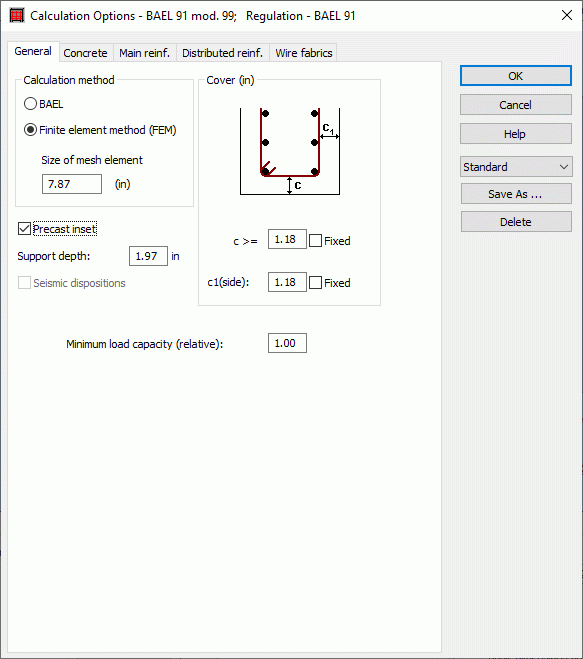Screen dimensions: 583x659
Task: Select the BAEL calculation method
Action: tap(30, 104)
